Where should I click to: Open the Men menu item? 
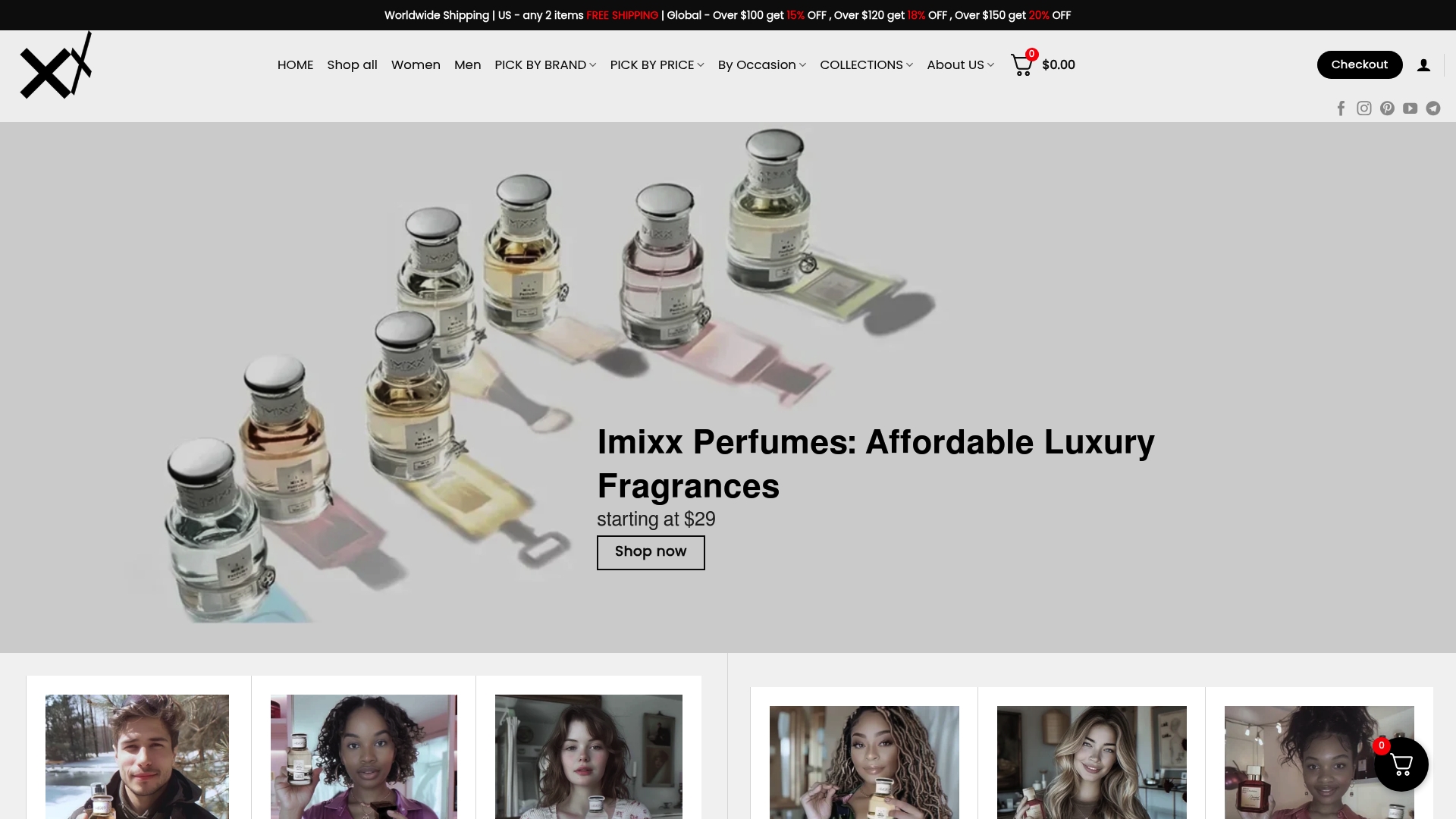coord(467,65)
